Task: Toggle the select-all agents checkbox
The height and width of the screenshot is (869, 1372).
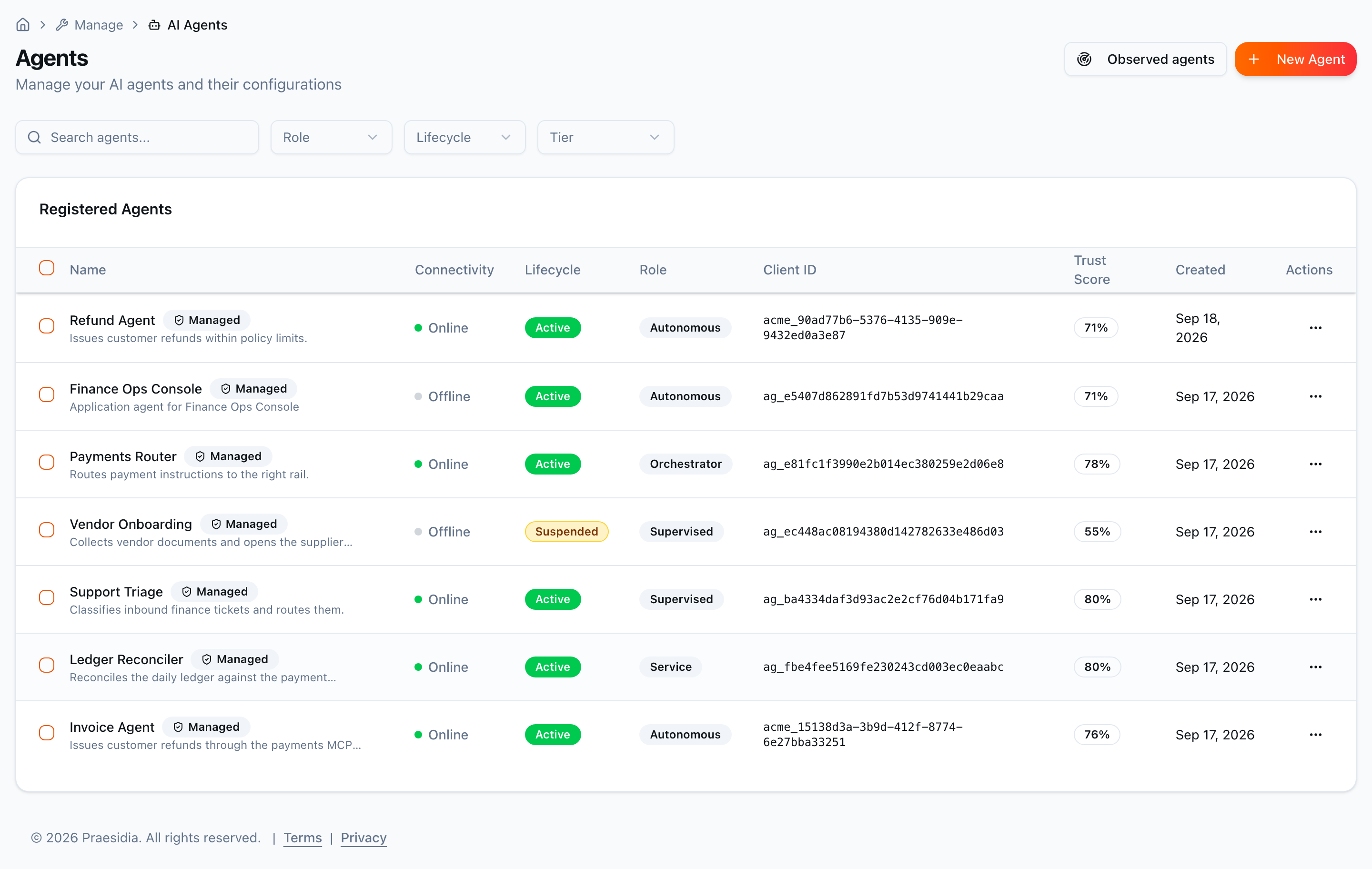Action: coord(47,268)
